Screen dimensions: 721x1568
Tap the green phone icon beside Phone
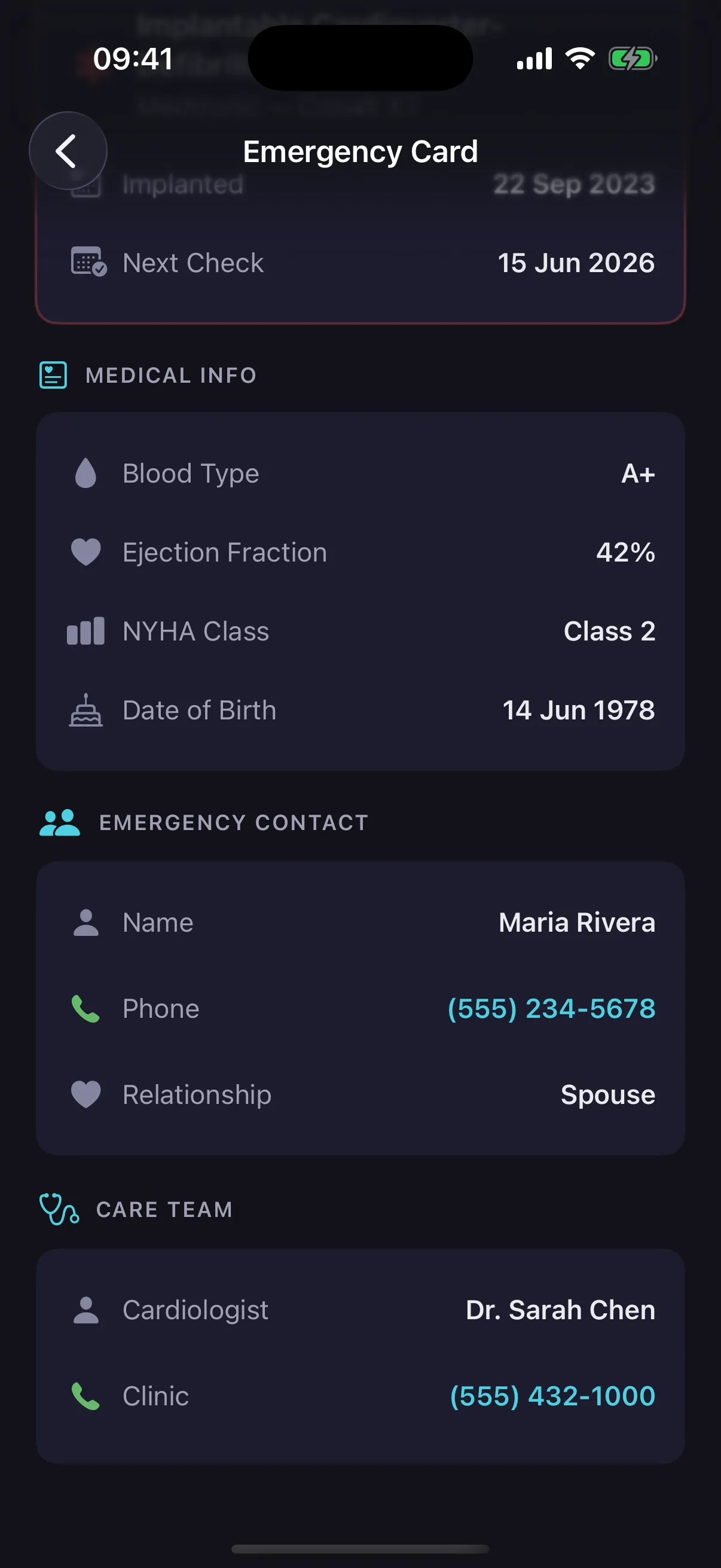pyautogui.click(x=85, y=1009)
